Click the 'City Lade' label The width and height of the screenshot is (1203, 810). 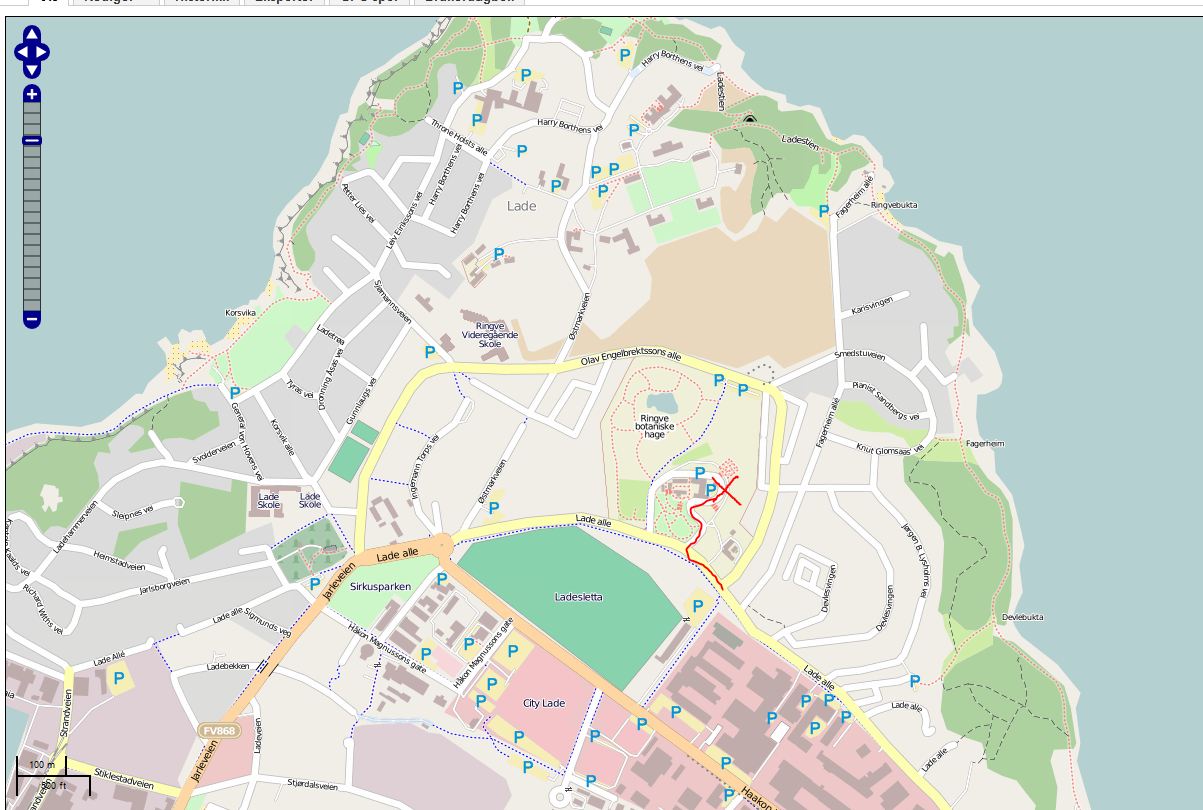coord(544,703)
